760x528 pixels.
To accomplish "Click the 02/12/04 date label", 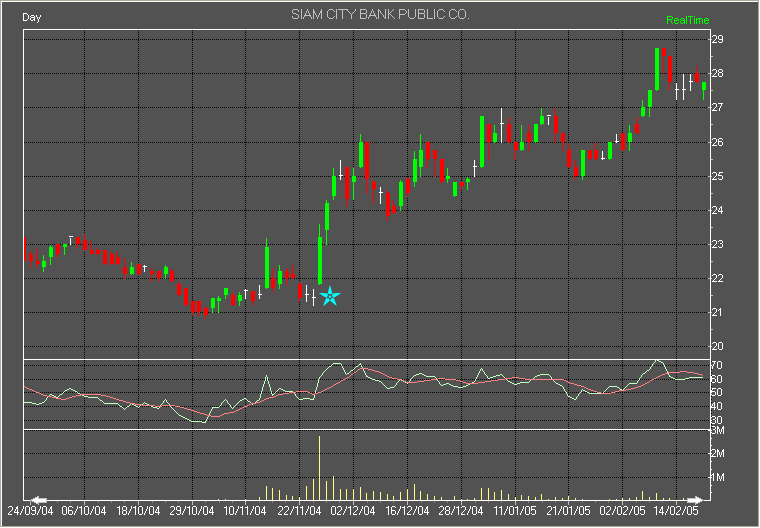I will pos(353,511).
